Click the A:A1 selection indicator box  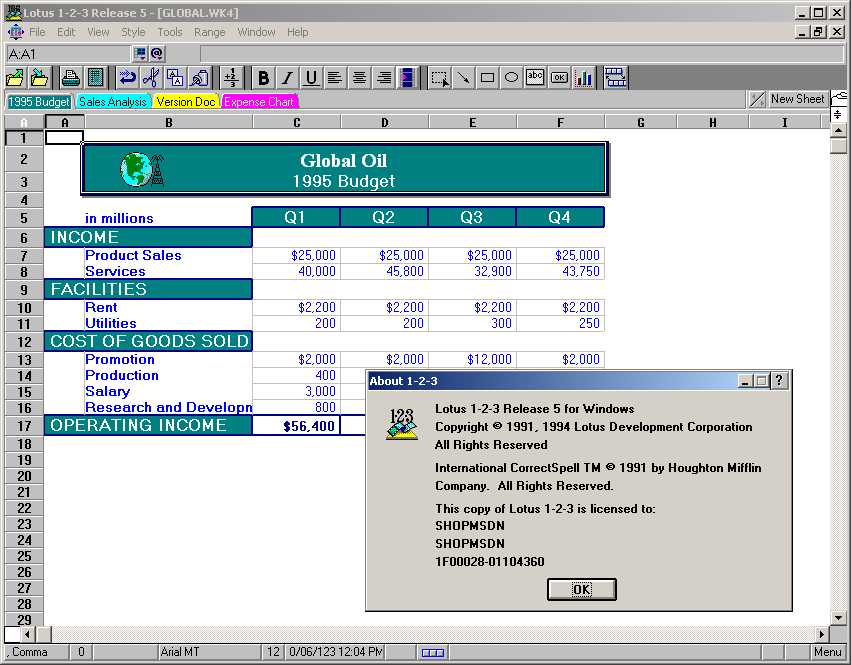click(68, 54)
